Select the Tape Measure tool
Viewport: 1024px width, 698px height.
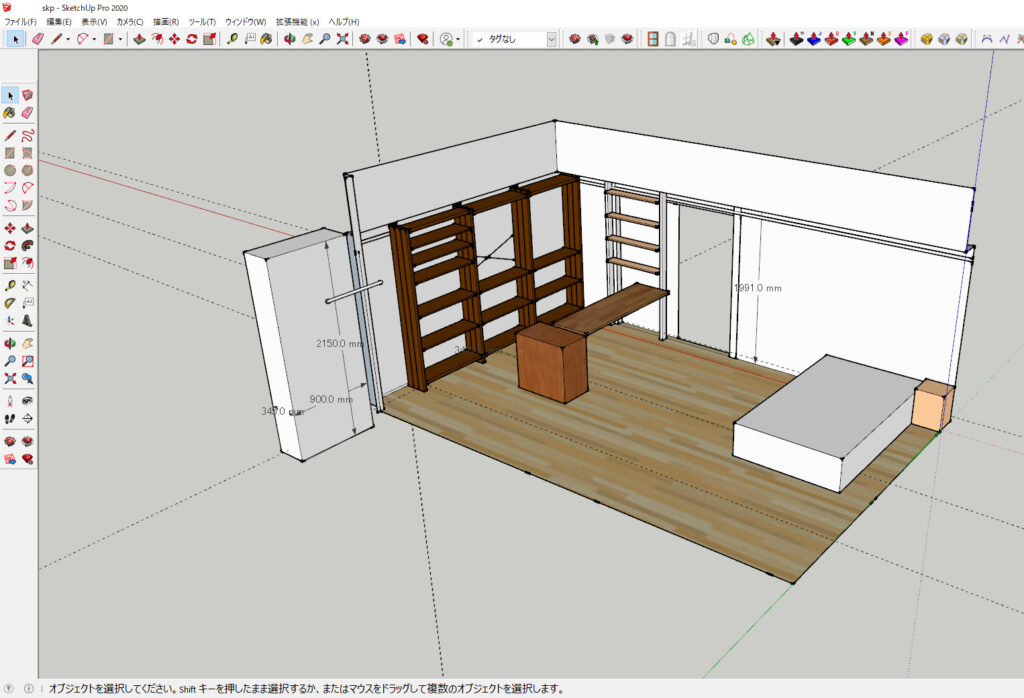click(x=232, y=39)
